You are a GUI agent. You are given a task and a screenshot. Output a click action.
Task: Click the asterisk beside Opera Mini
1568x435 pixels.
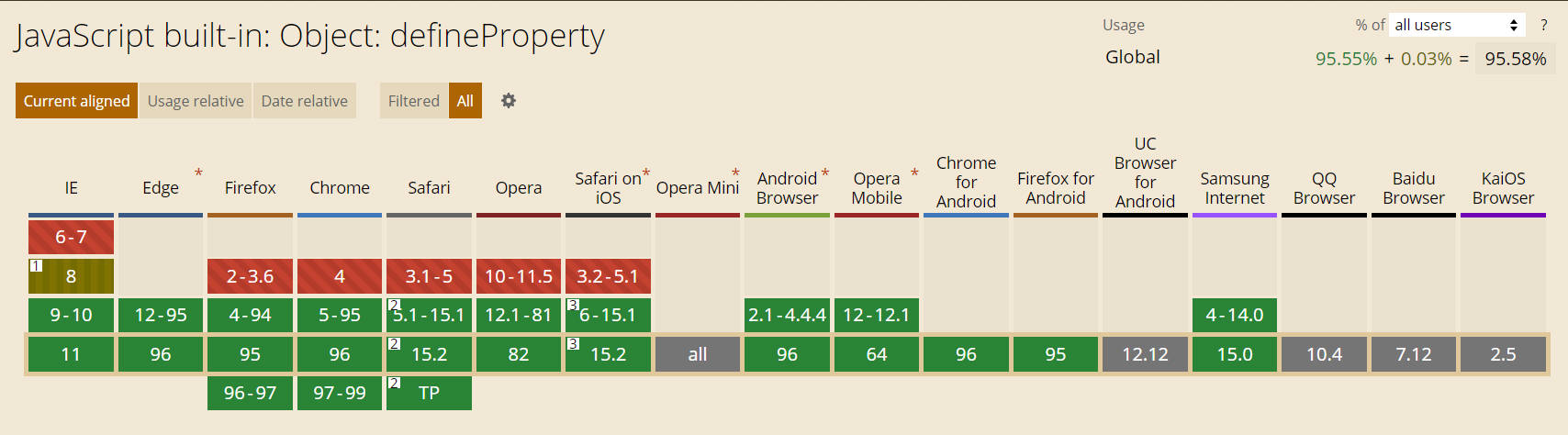click(735, 173)
